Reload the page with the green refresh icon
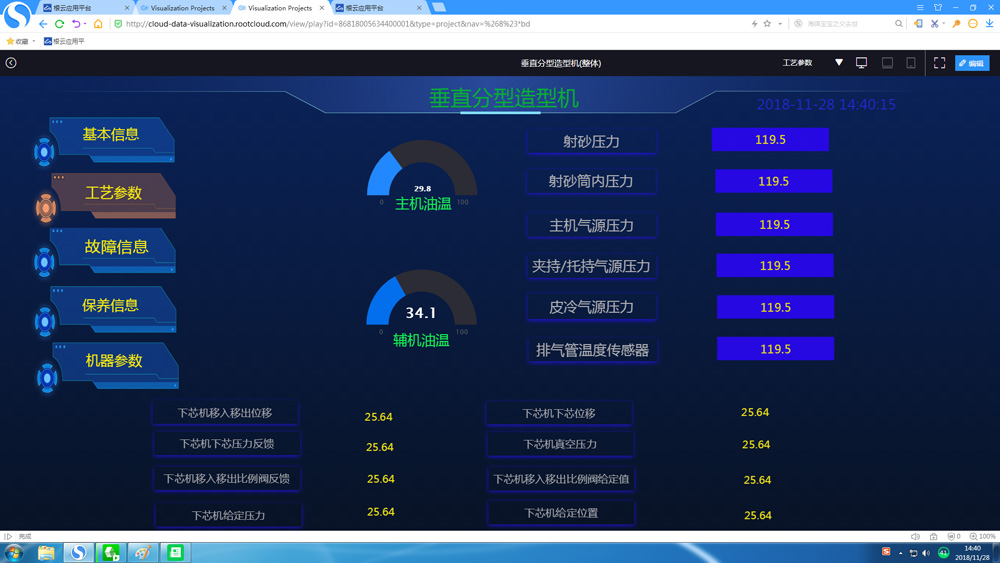The image size is (1000, 563). [59, 24]
